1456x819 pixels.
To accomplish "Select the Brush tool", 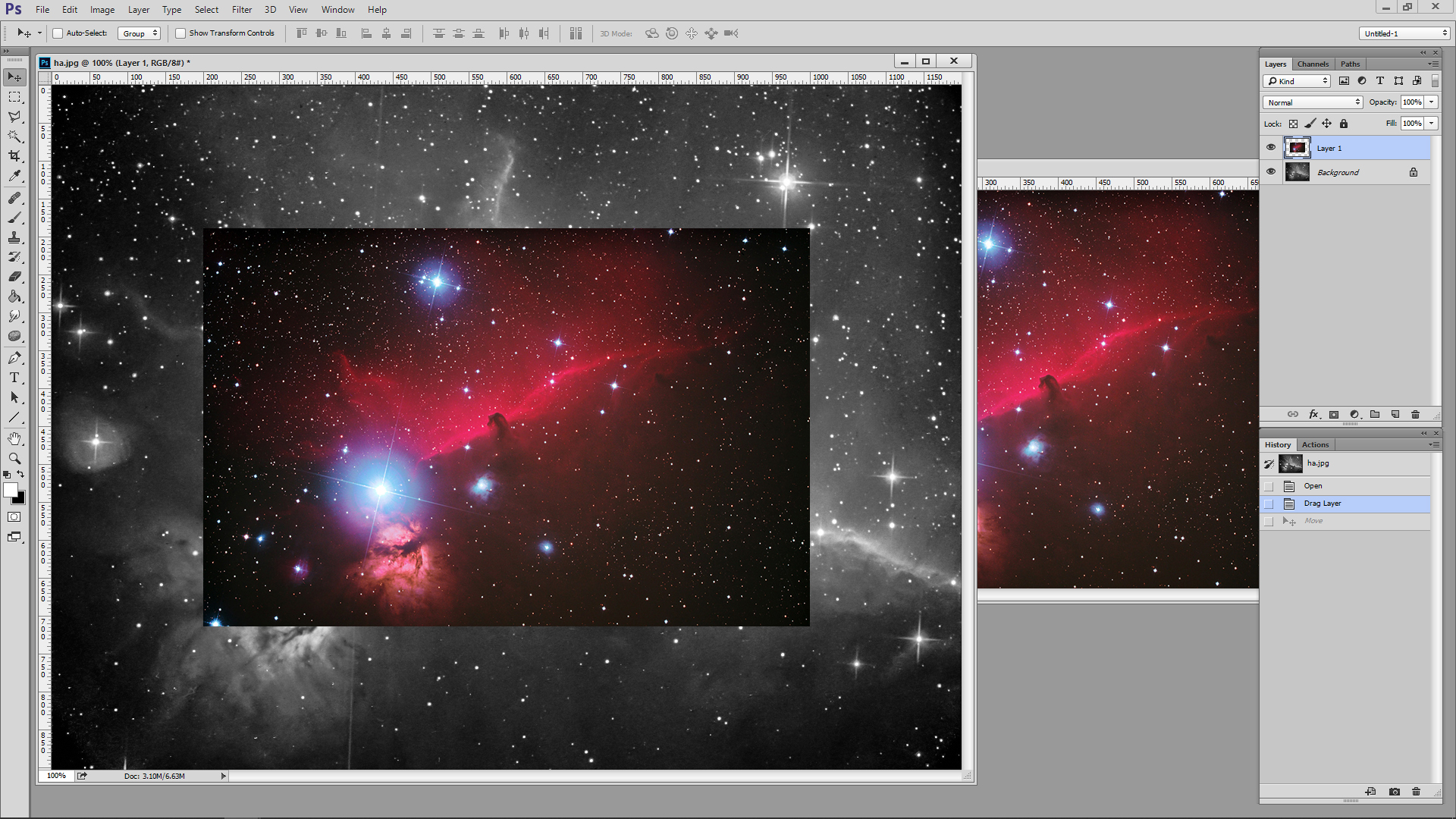I will (14, 218).
